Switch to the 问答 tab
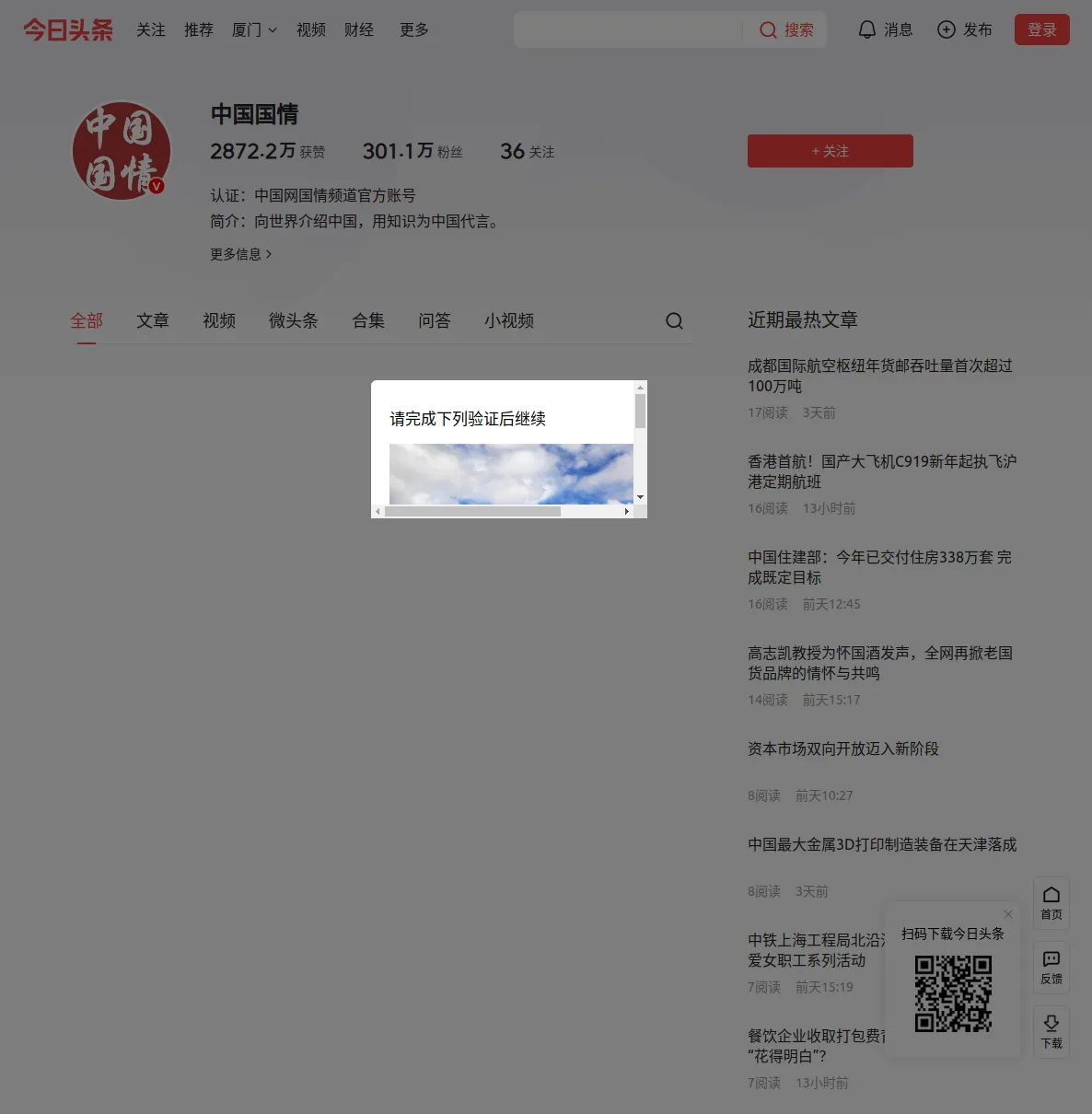Viewport: 1092px width, 1114px height. pyautogui.click(x=435, y=320)
